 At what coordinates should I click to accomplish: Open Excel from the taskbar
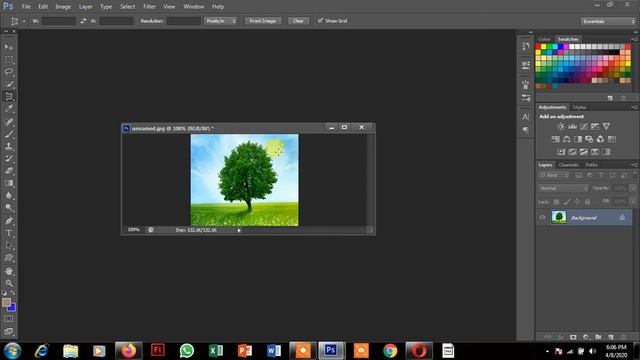tap(216, 351)
